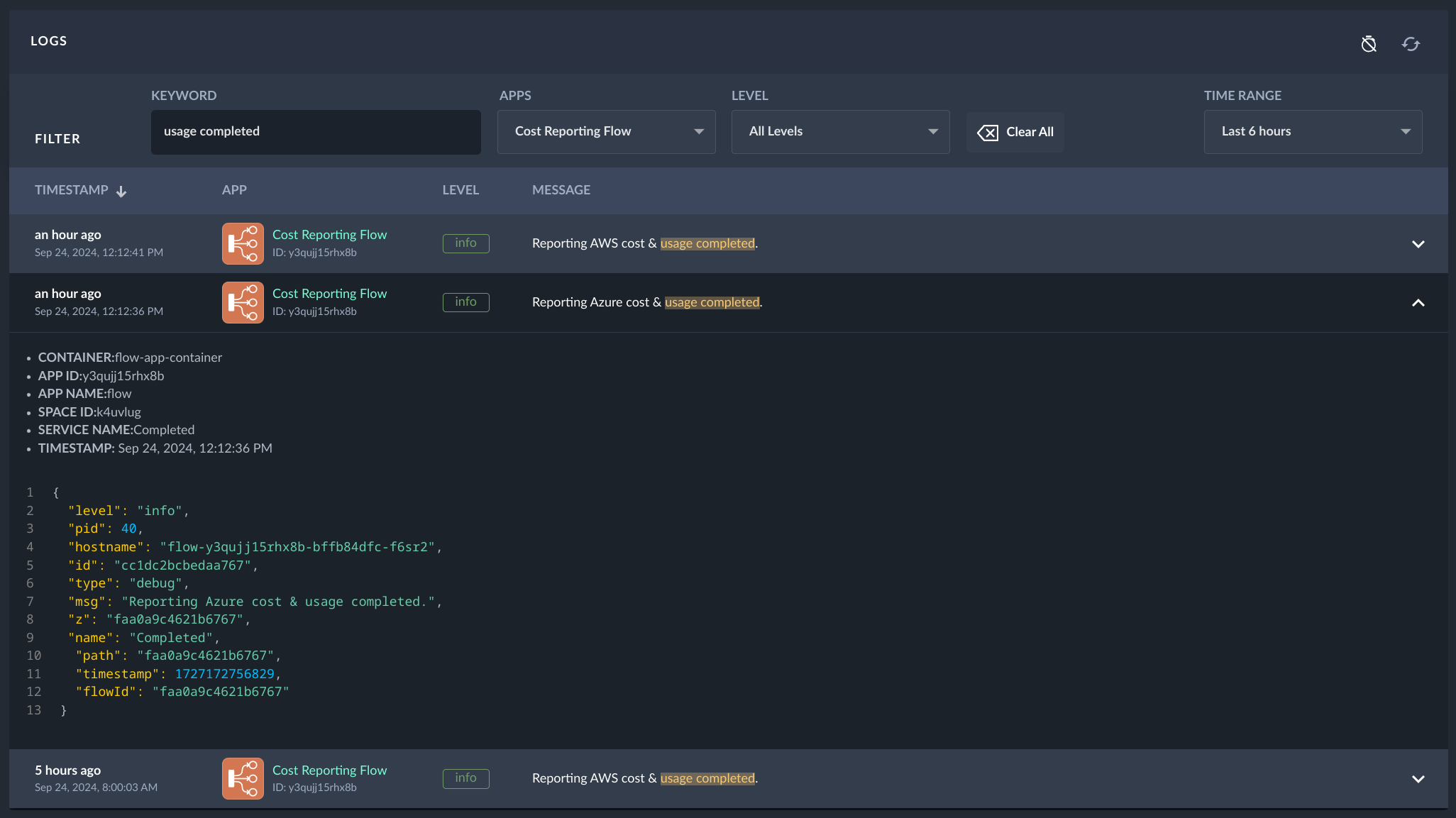Open Cost Reporting Flow link in 8:00:03 AM row
The height and width of the screenshot is (818, 1456).
click(329, 770)
